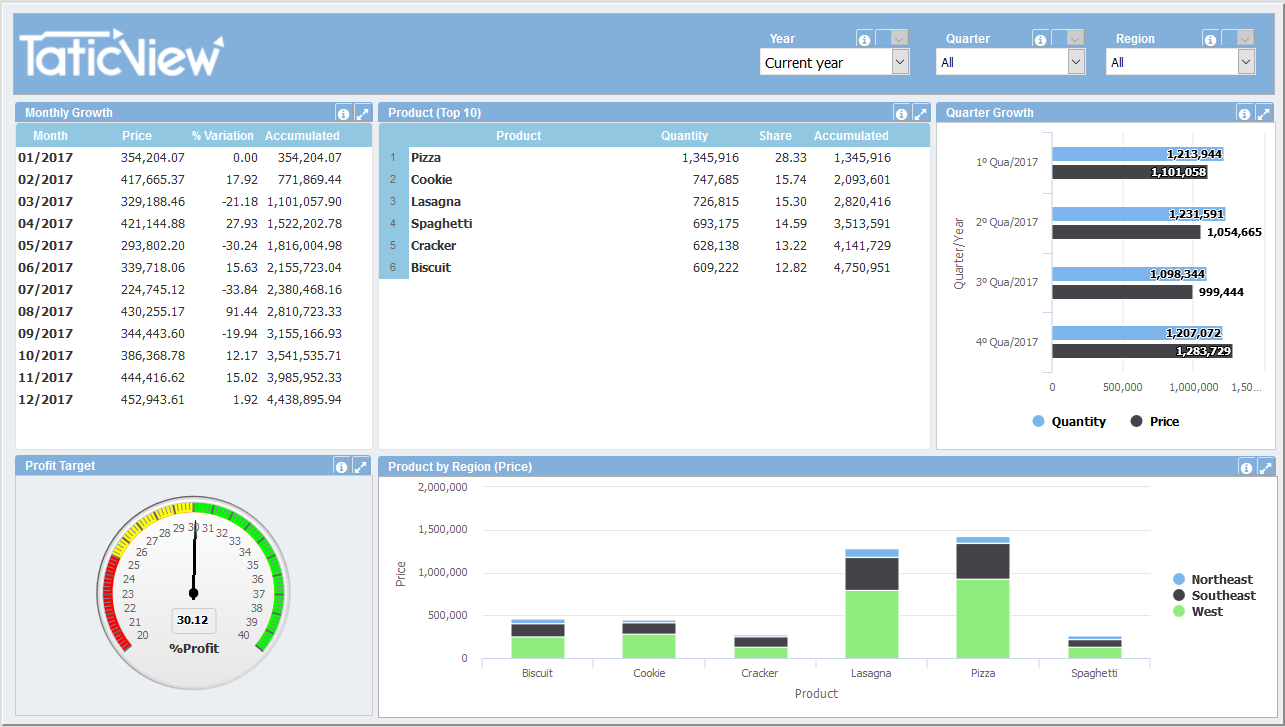This screenshot has height=727, width=1285.
Task: Click the Southeast legend color marker
Action: 1178,596
